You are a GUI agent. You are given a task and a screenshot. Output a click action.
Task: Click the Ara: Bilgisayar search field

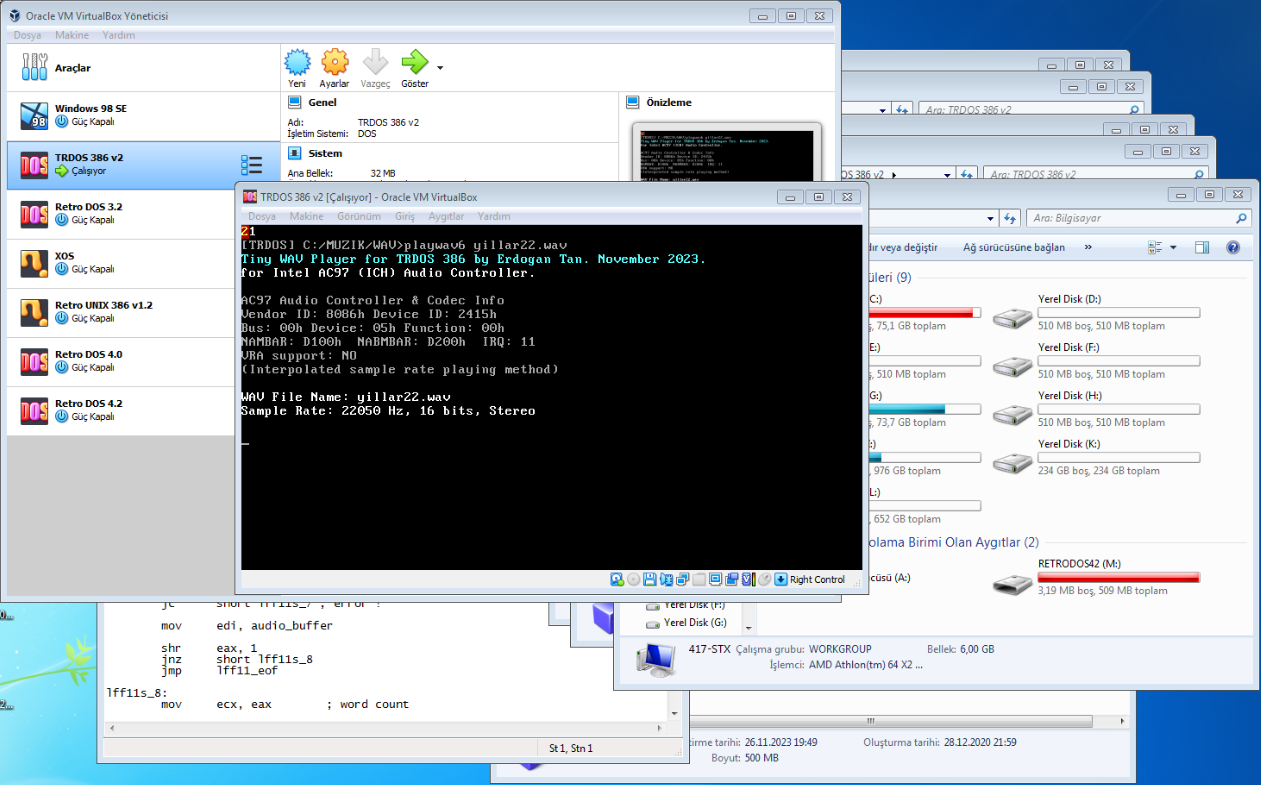(1140, 218)
